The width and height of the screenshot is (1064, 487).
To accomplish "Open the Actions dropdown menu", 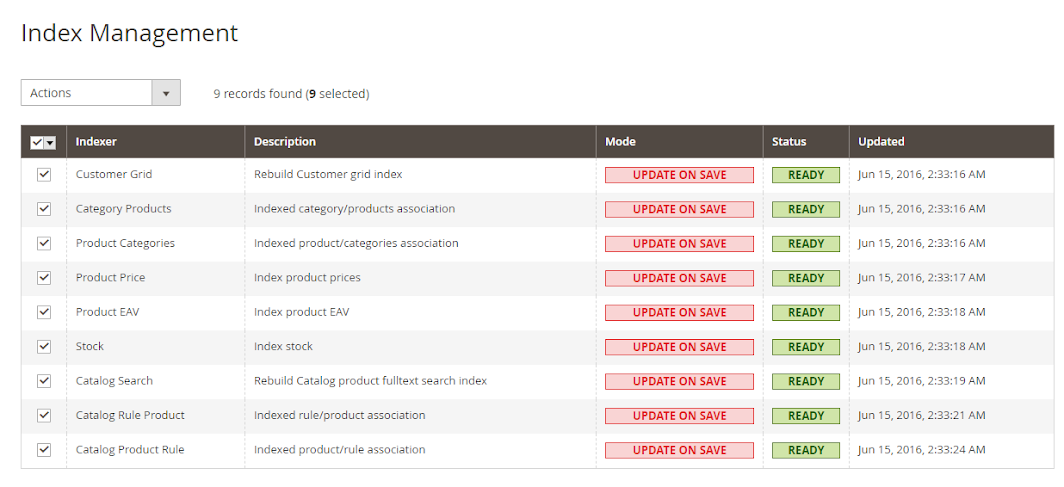I will (86, 93).
